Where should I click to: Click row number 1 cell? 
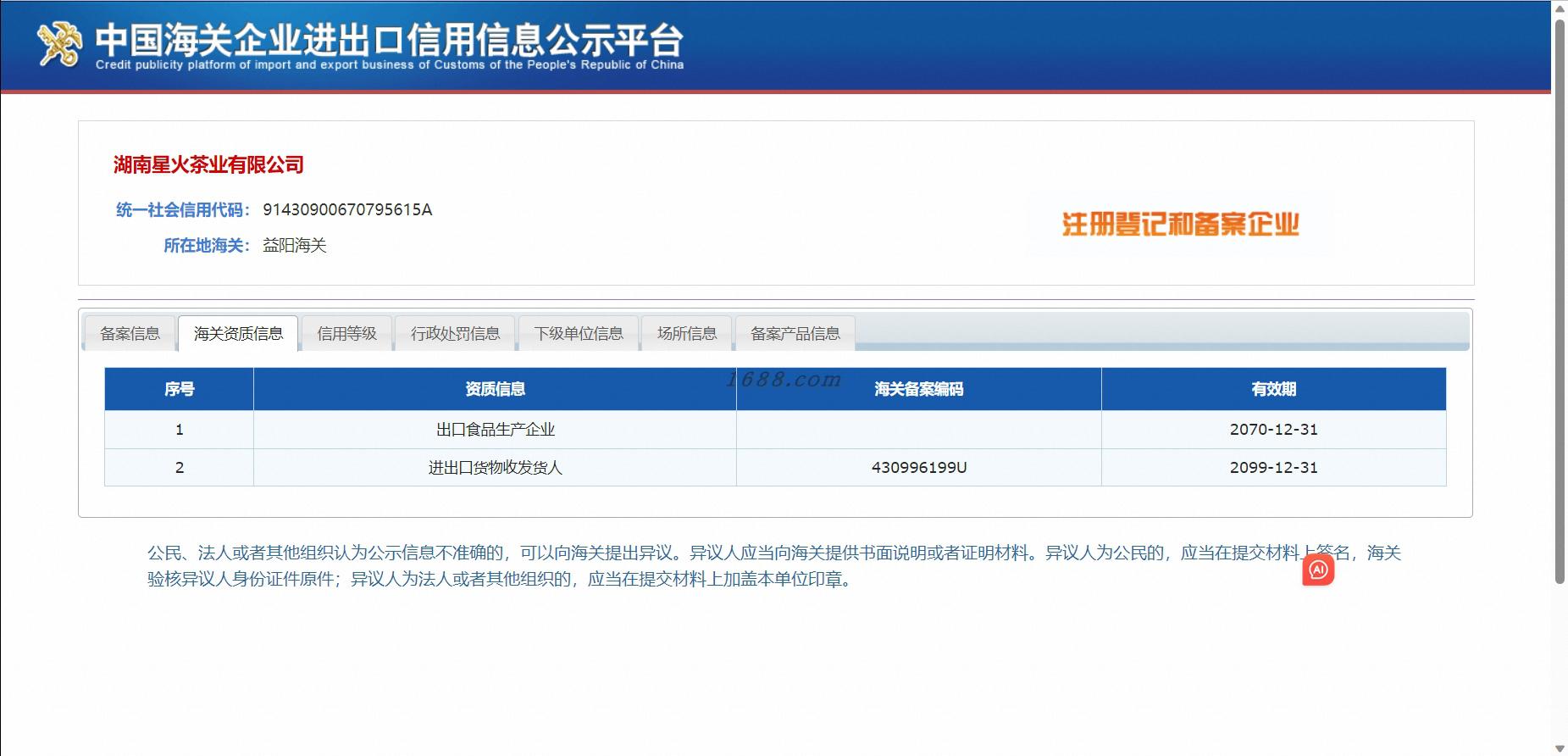179,430
